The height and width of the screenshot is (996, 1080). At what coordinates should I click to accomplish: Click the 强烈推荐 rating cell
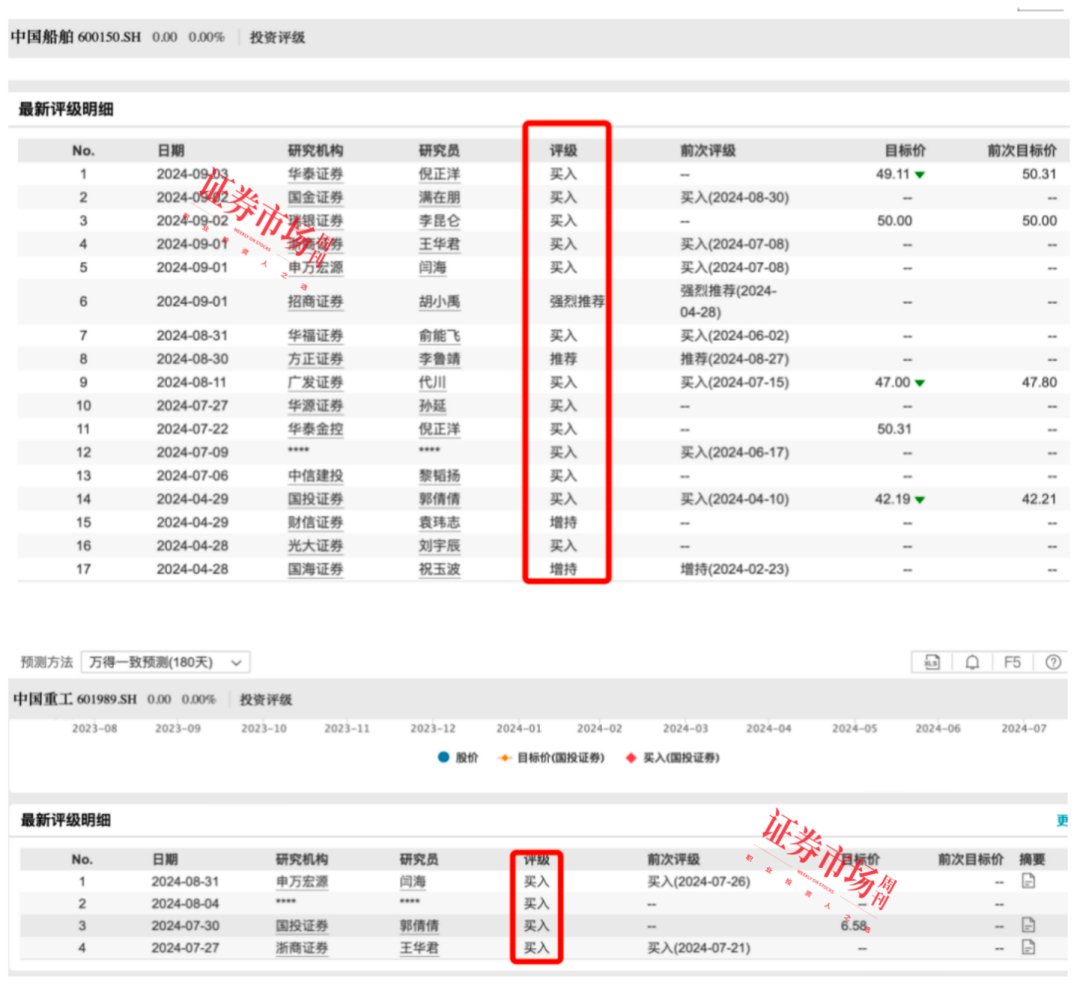point(577,302)
